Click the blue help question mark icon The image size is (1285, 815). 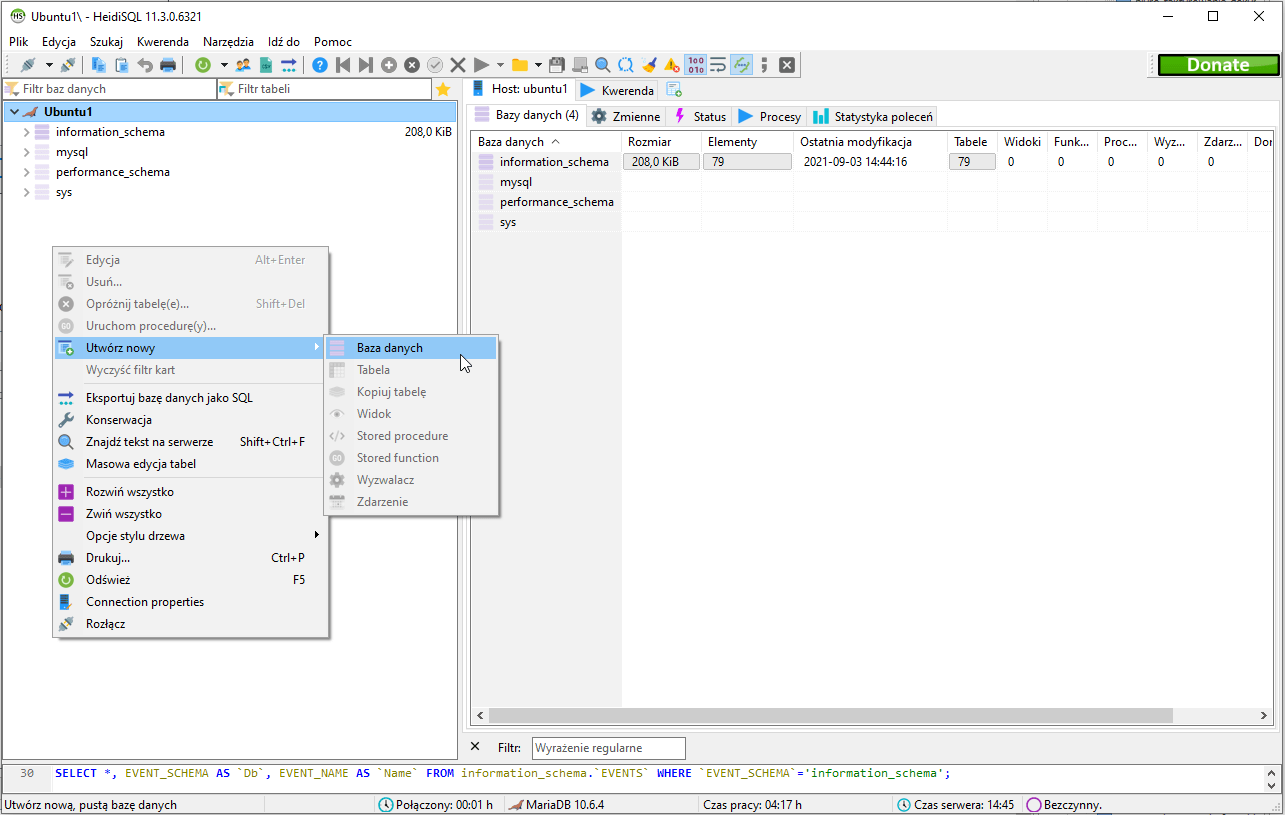click(320, 65)
